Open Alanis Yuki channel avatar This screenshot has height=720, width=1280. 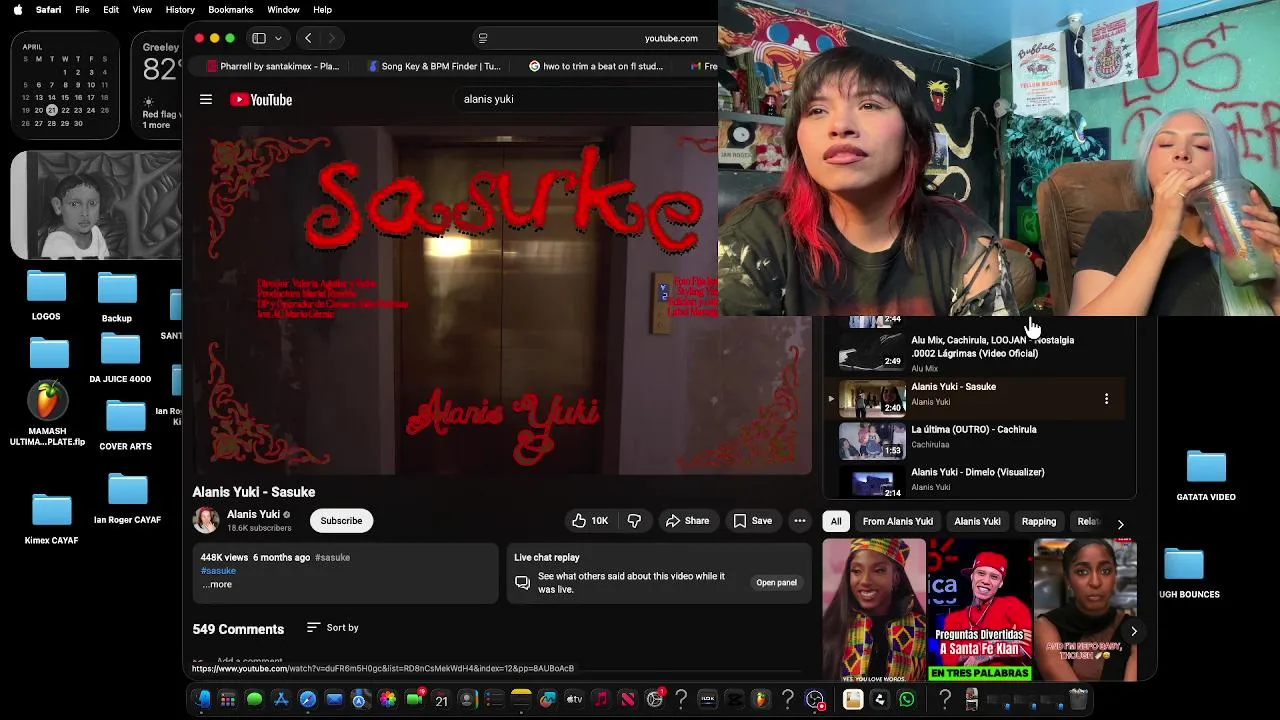[x=206, y=520]
